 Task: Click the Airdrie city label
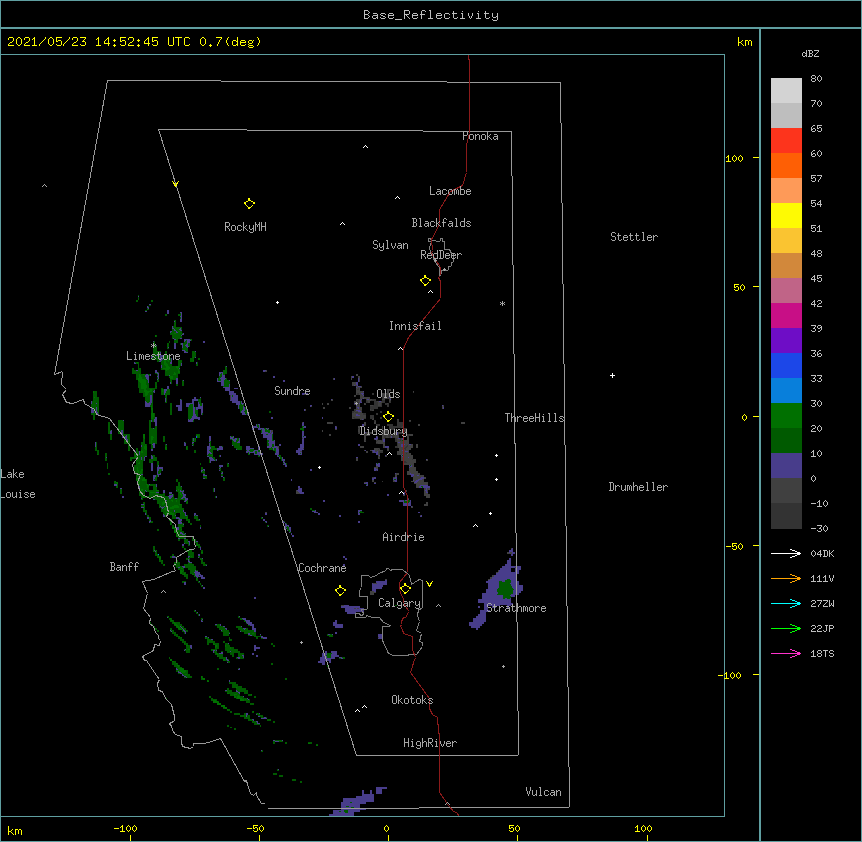pos(404,537)
